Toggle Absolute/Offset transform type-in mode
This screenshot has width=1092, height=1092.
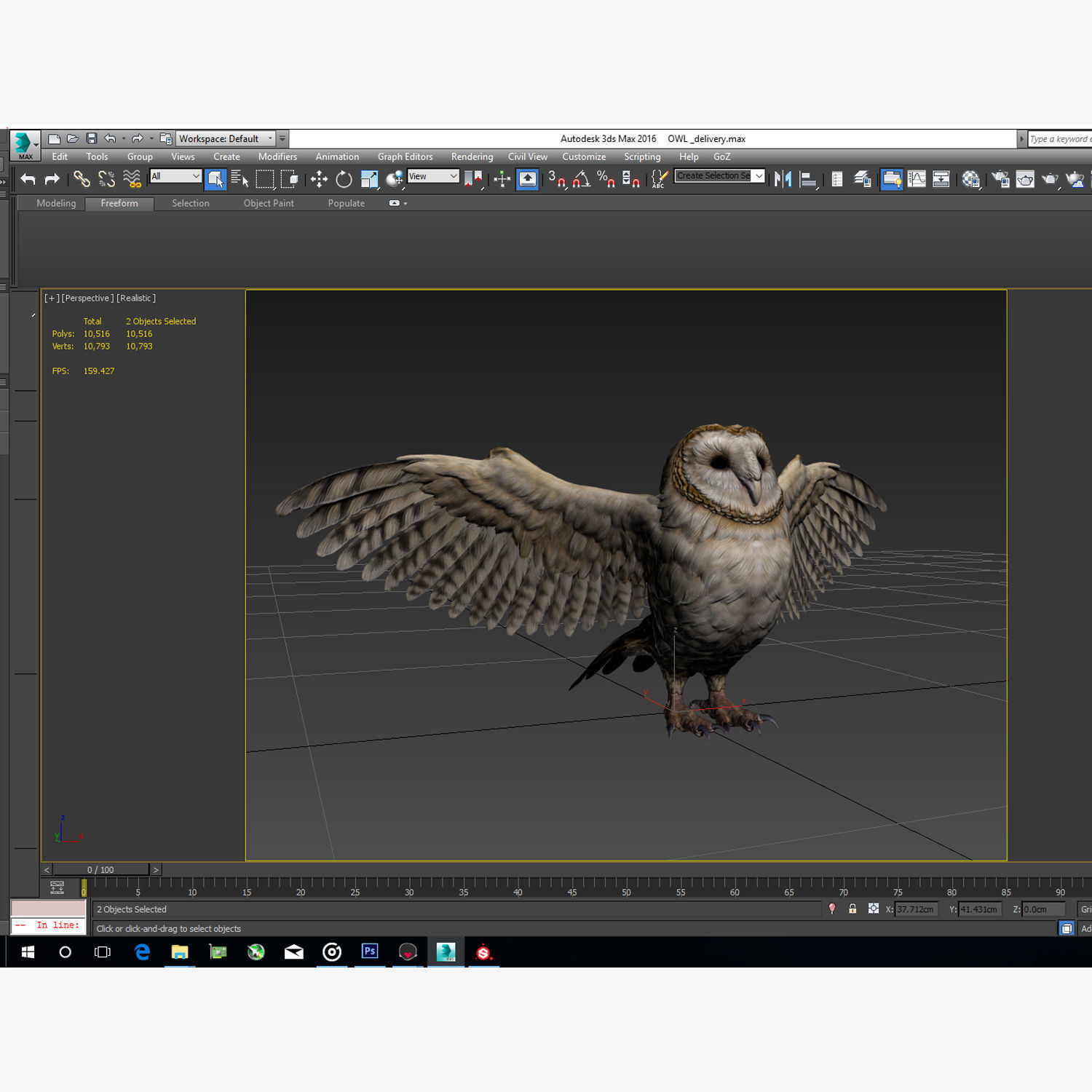(x=874, y=909)
